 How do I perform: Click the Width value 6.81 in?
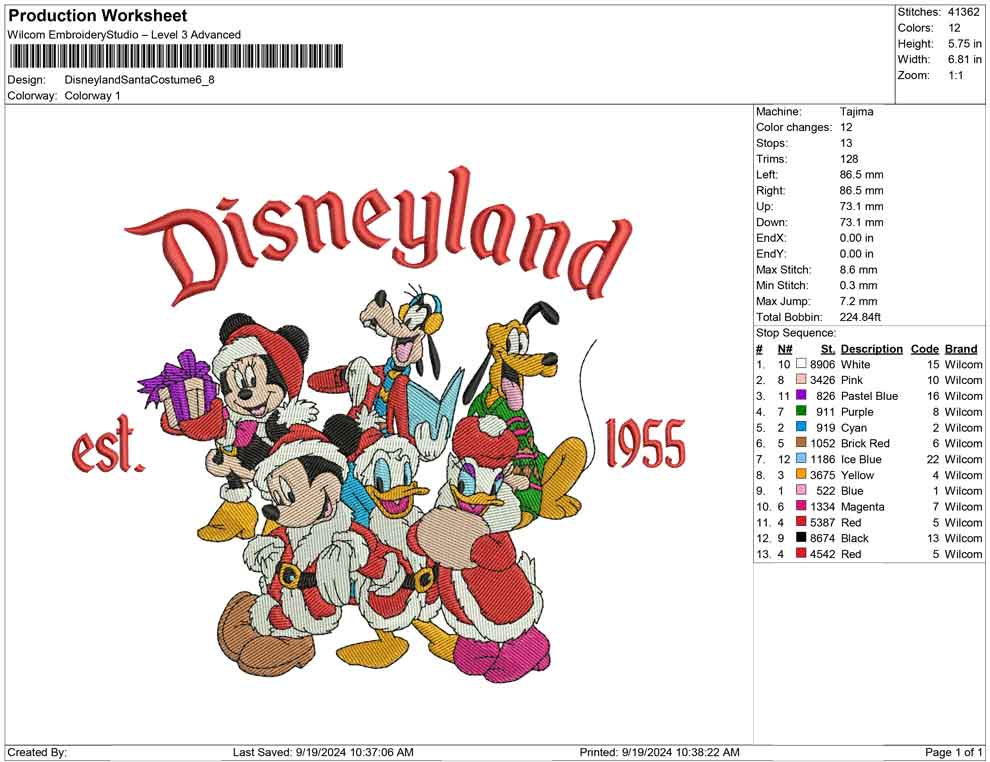(x=964, y=59)
